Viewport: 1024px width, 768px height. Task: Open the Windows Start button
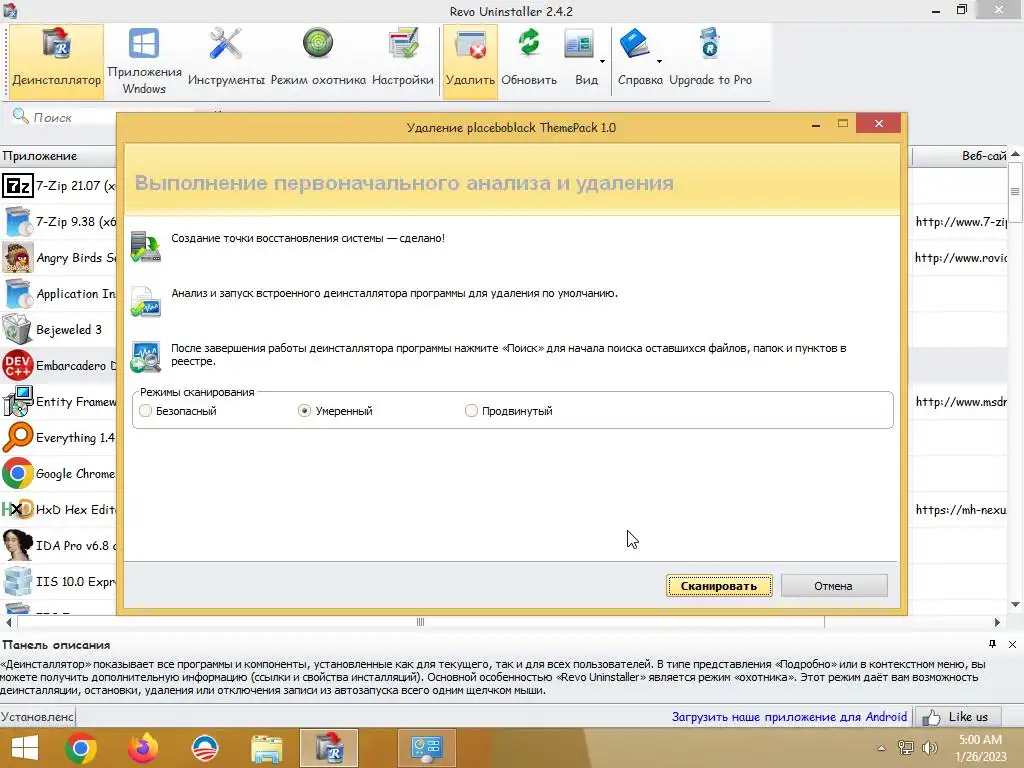(25, 748)
